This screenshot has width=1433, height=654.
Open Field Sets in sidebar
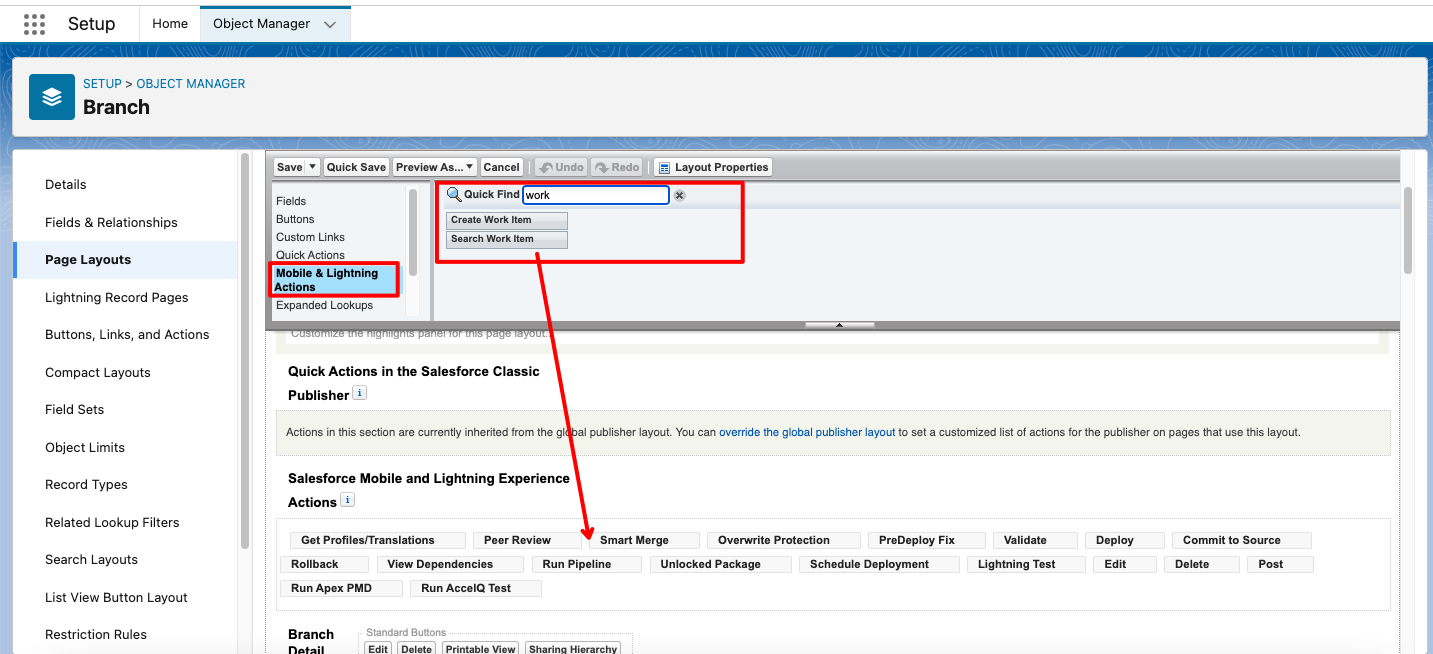pyautogui.click(x=75, y=409)
